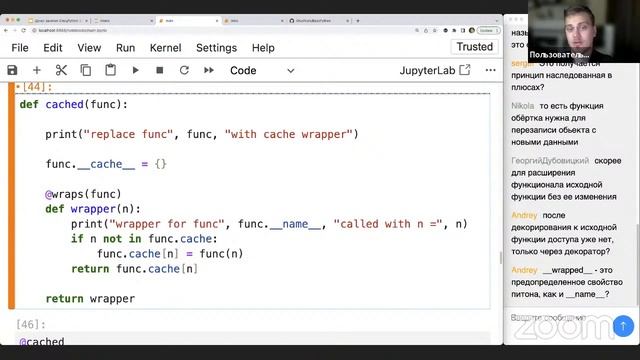Click the 'return wrapper' line

click(x=90, y=298)
